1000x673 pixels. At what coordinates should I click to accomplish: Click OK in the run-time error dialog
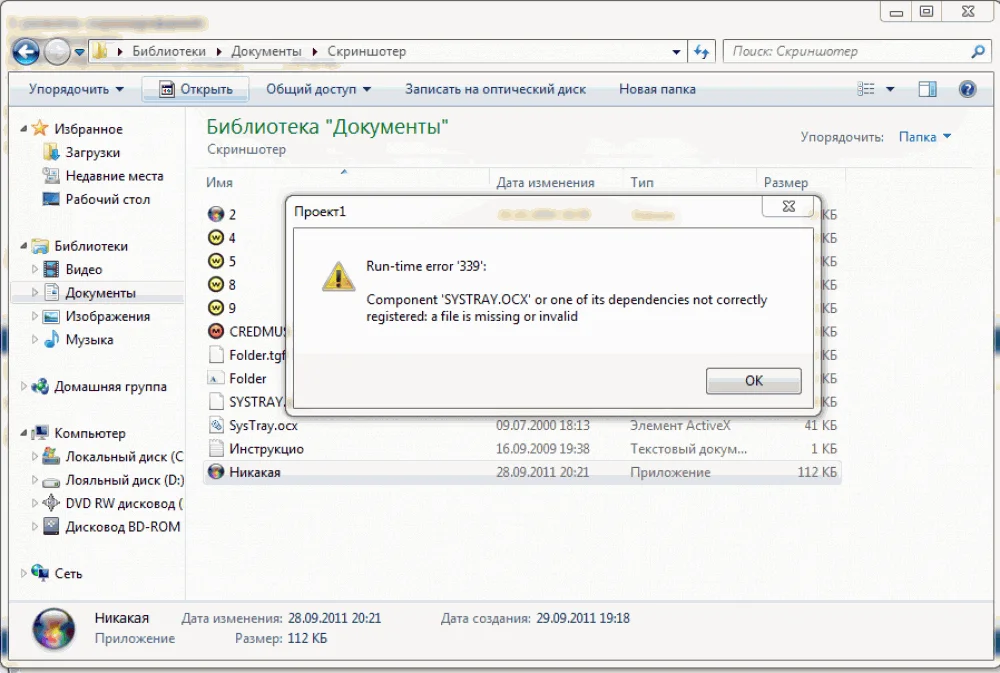[753, 381]
